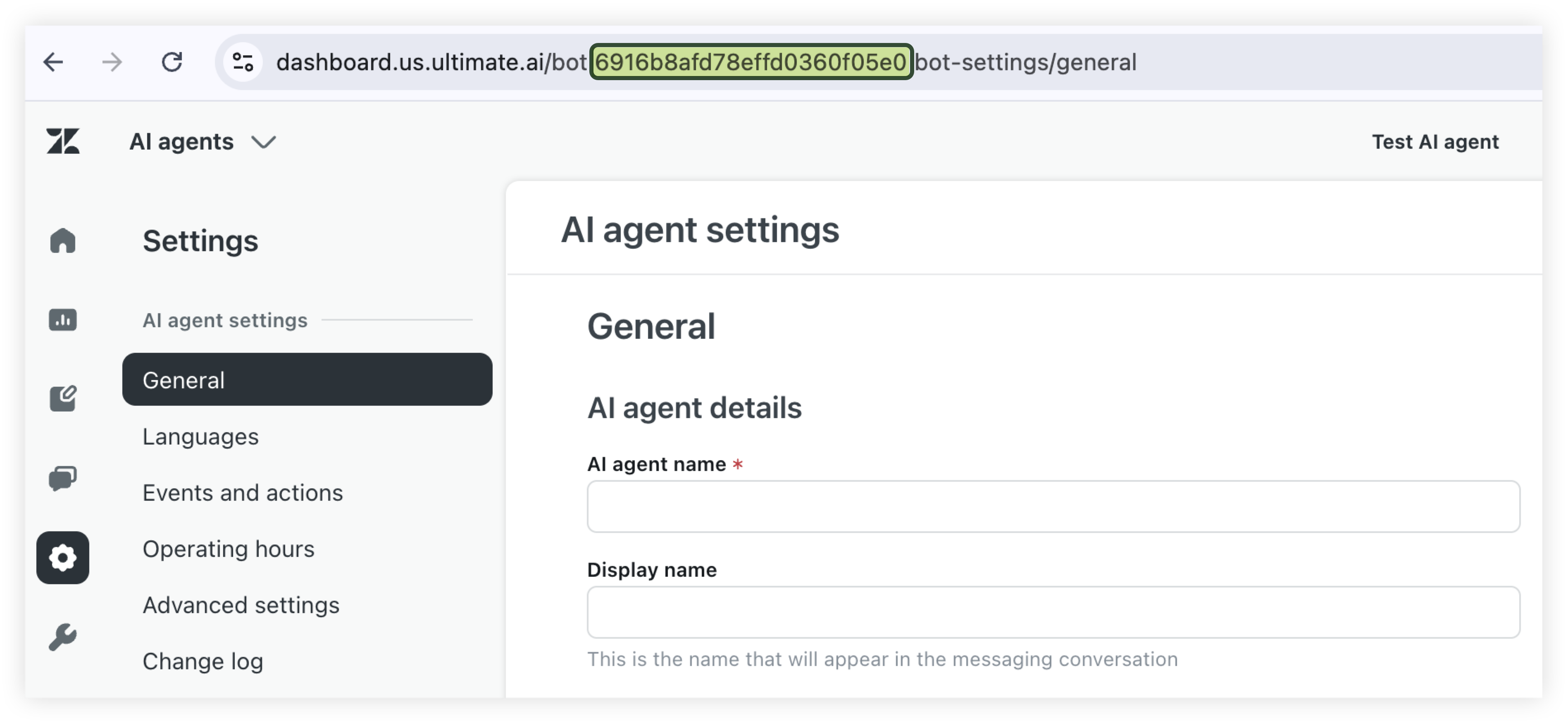The image size is (1568, 723).
Task: Click the Zendesk logo in top left
Action: coord(63,141)
